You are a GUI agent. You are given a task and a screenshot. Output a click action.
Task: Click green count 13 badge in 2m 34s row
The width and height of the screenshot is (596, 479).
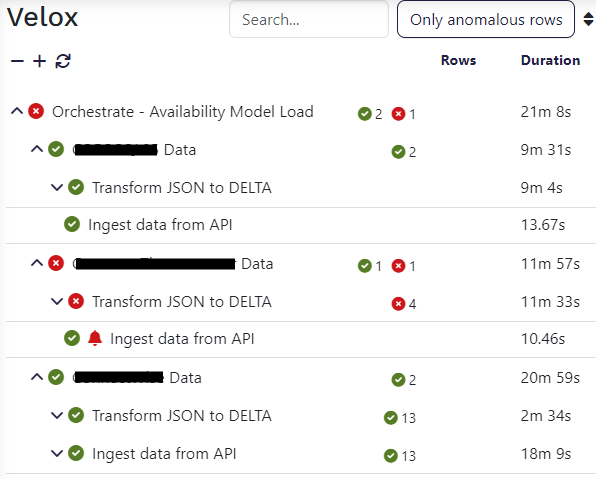pyautogui.click(x=400, y=418)
